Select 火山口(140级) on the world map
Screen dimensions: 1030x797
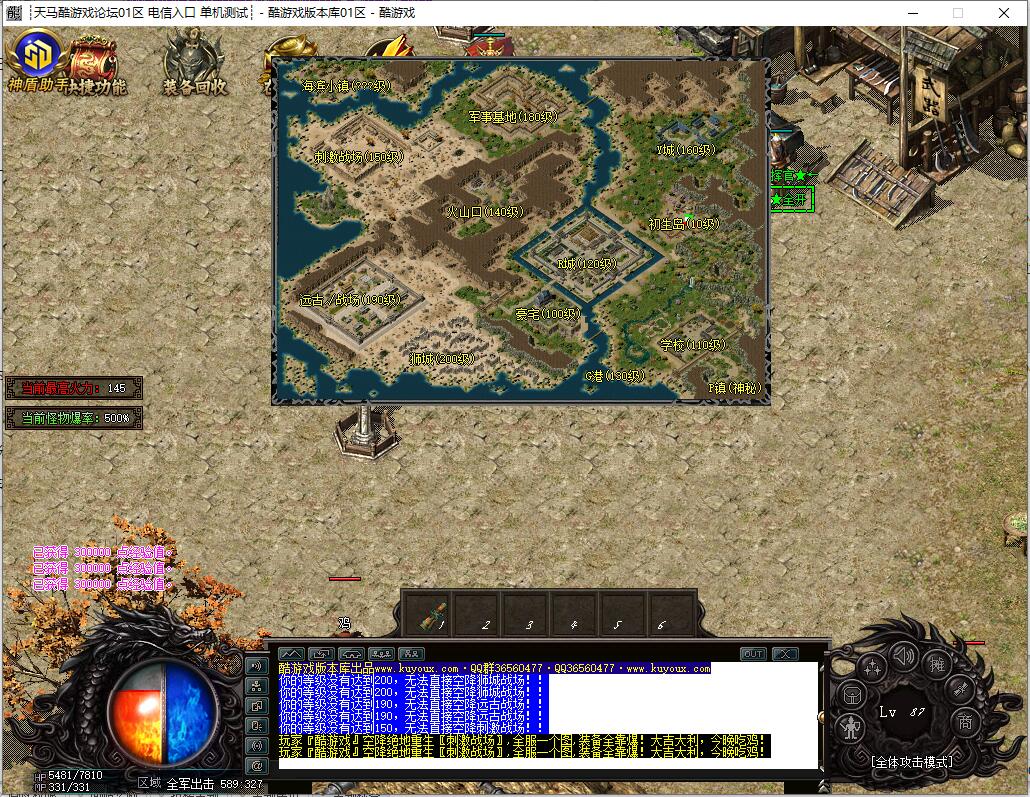(x=485, y=212)
